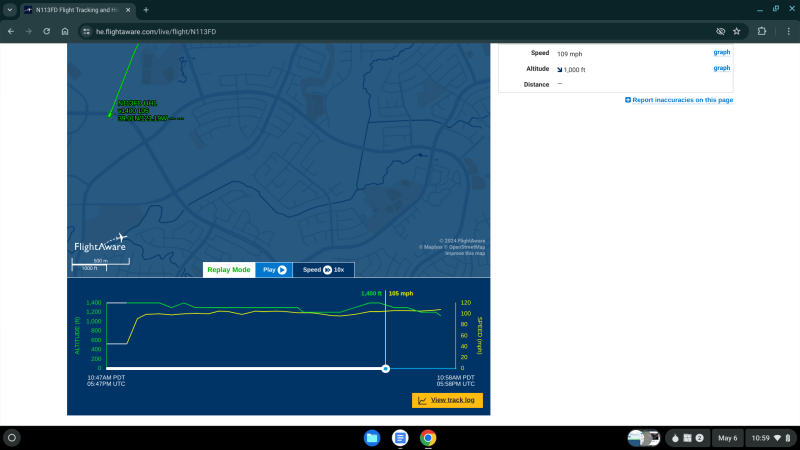Open the shelf notification icons group
This screenshot has height=450, width=800.
coord(687,438)
